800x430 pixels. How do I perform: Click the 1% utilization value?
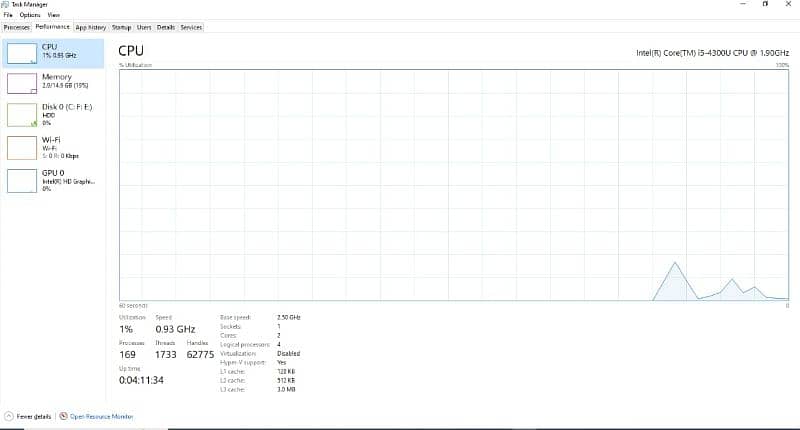pyautogui.click(x=126, y=329)
